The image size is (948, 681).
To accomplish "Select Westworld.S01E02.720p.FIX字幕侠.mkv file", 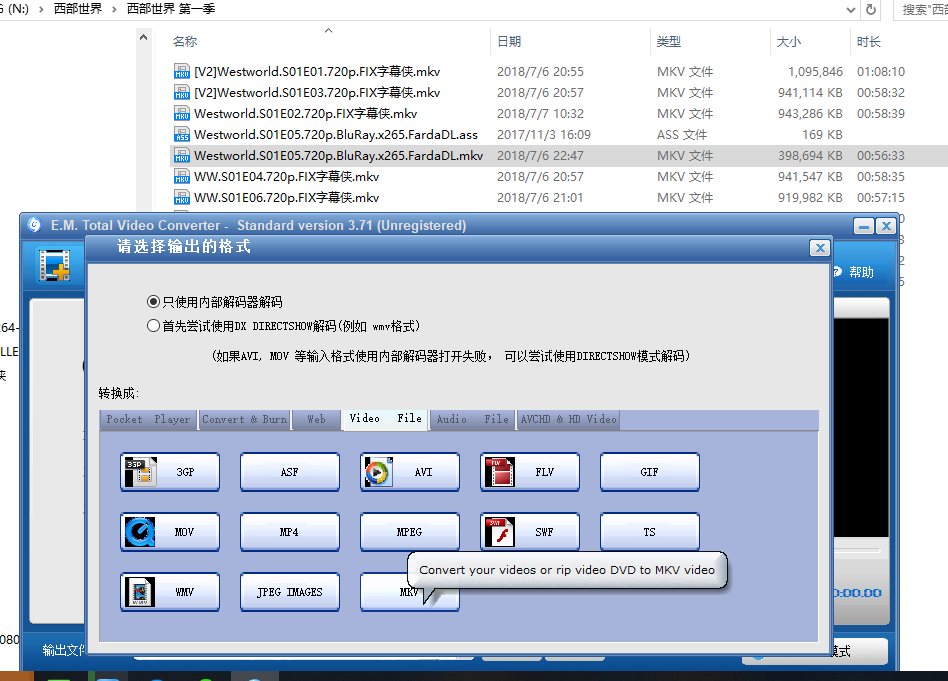I will [x=305, y=114].
